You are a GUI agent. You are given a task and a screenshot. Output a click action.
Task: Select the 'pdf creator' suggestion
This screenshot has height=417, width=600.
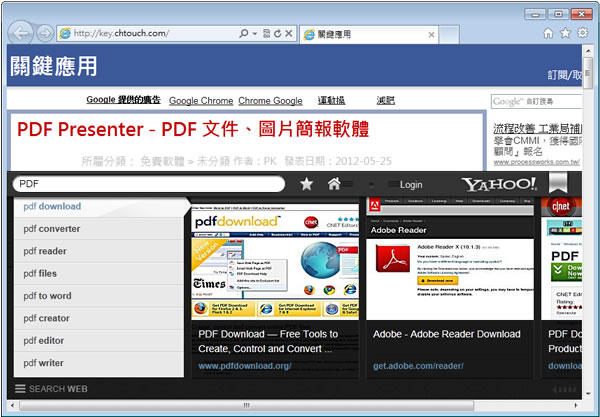click(x=99, y=318)
